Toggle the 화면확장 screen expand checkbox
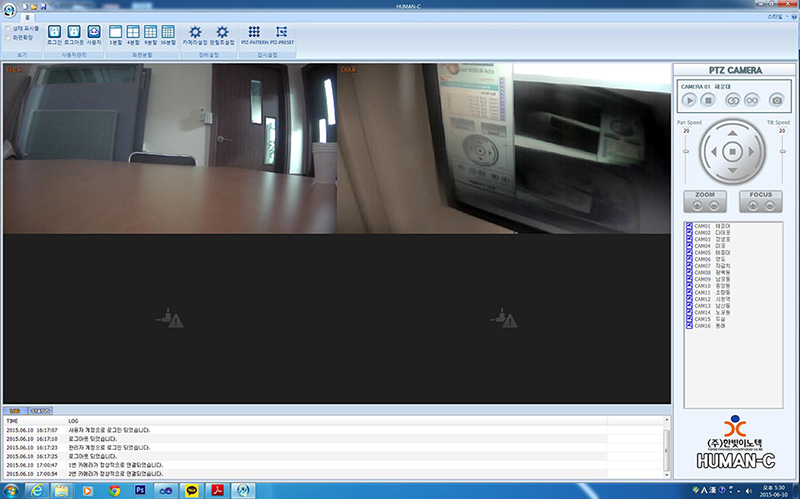 coord(9,37)
